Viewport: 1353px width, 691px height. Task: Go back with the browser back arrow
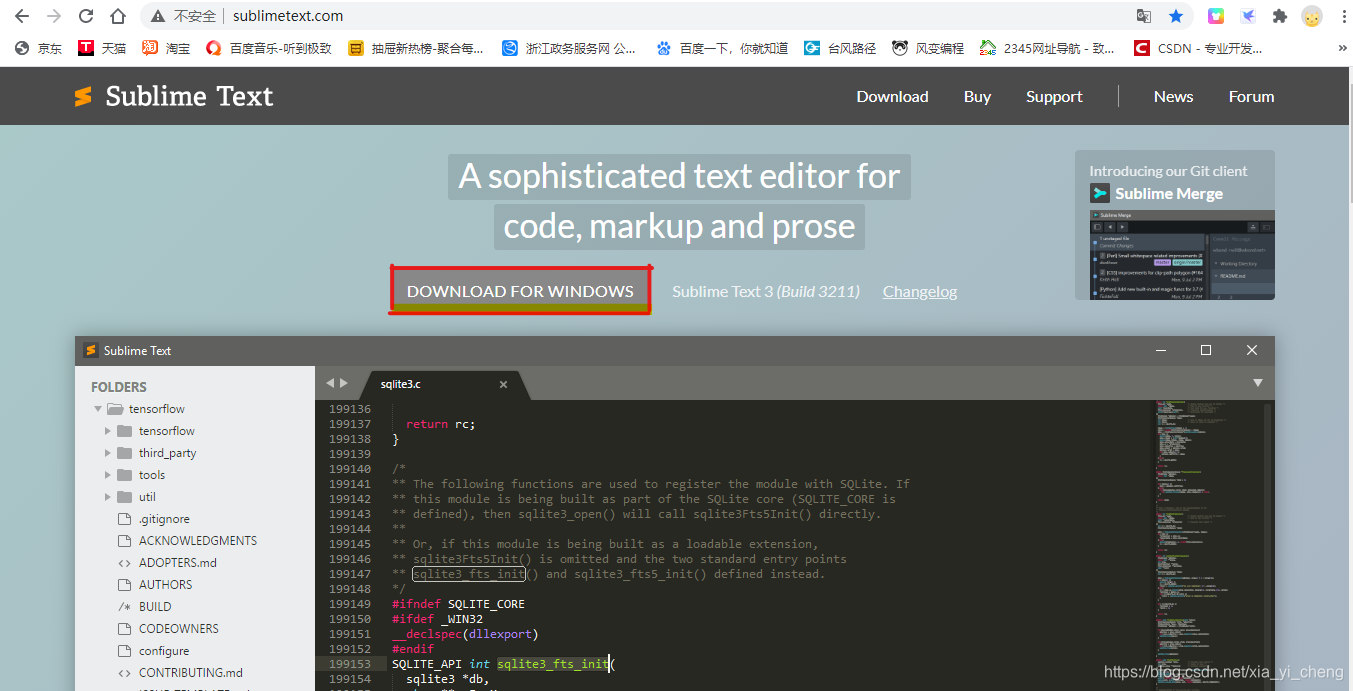coord(22,16)
